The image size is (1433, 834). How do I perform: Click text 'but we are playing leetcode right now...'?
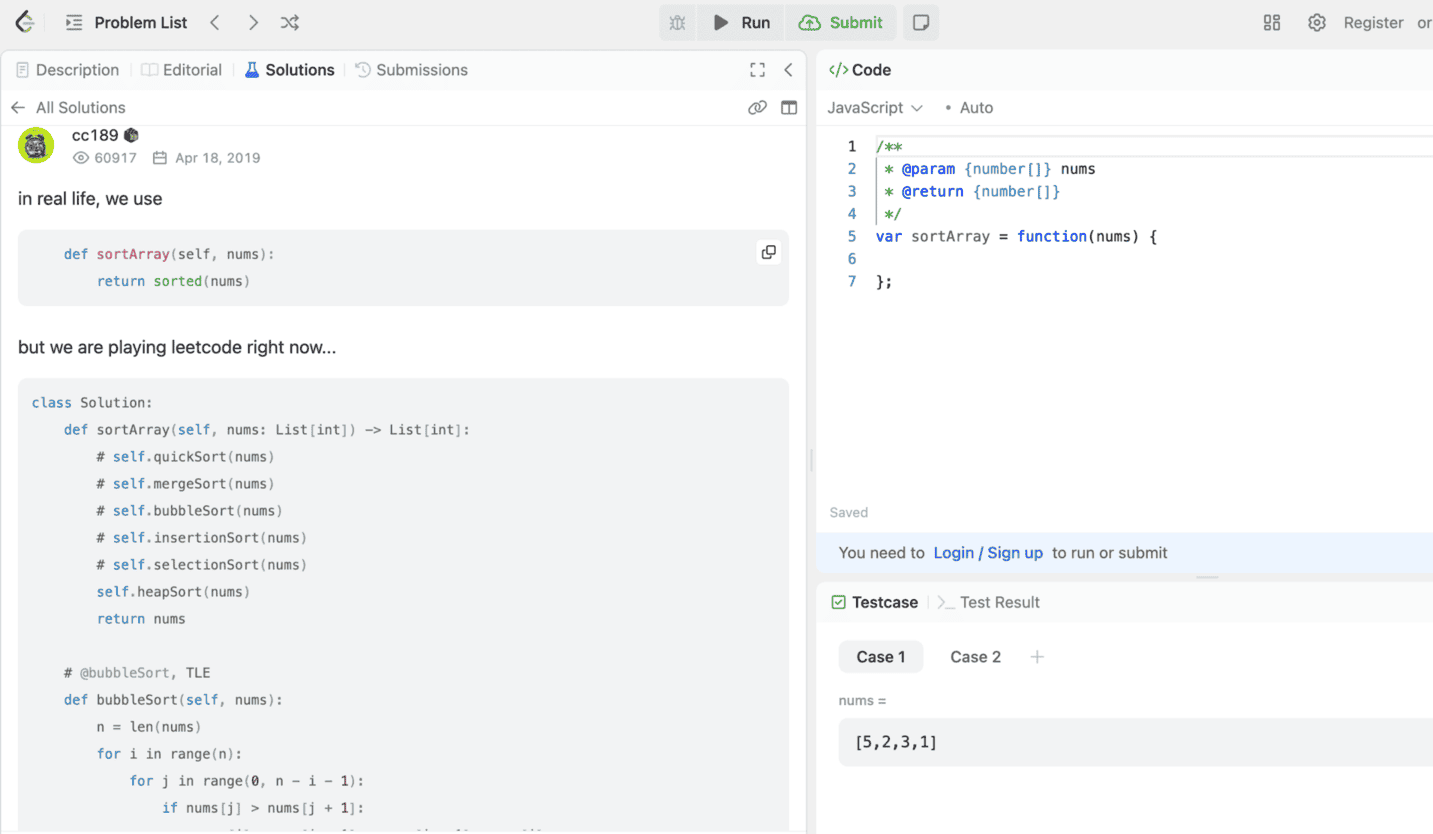tap(177, 348)
